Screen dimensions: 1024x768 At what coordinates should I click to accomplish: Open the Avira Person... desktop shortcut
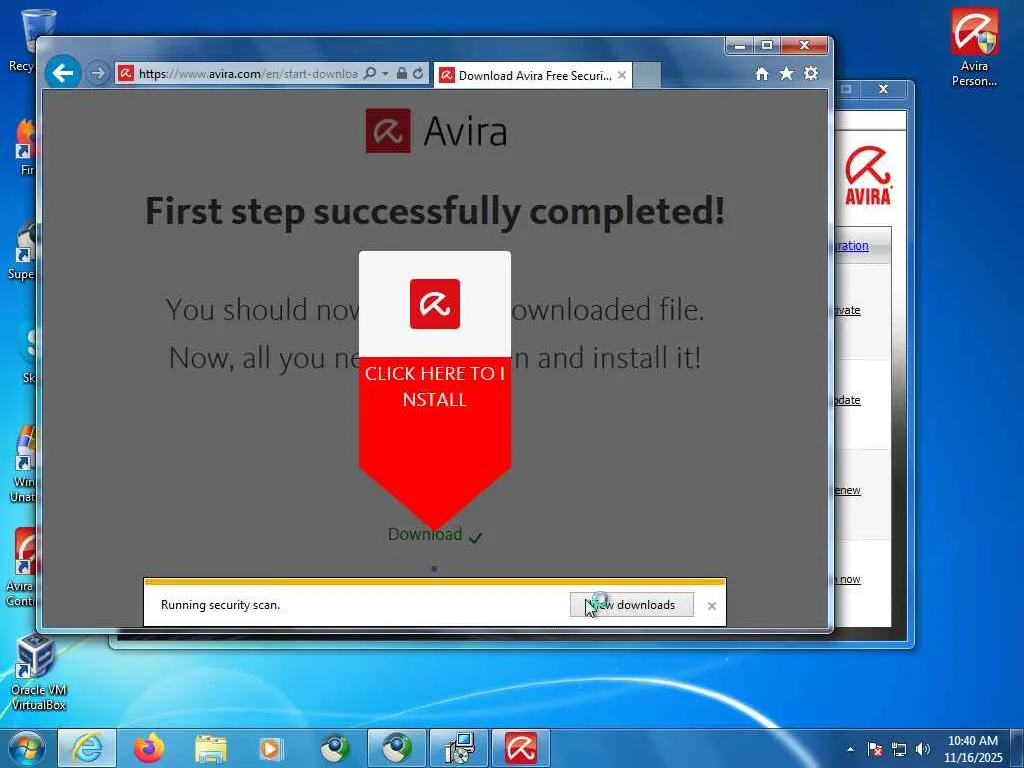[x=974, y=47]
